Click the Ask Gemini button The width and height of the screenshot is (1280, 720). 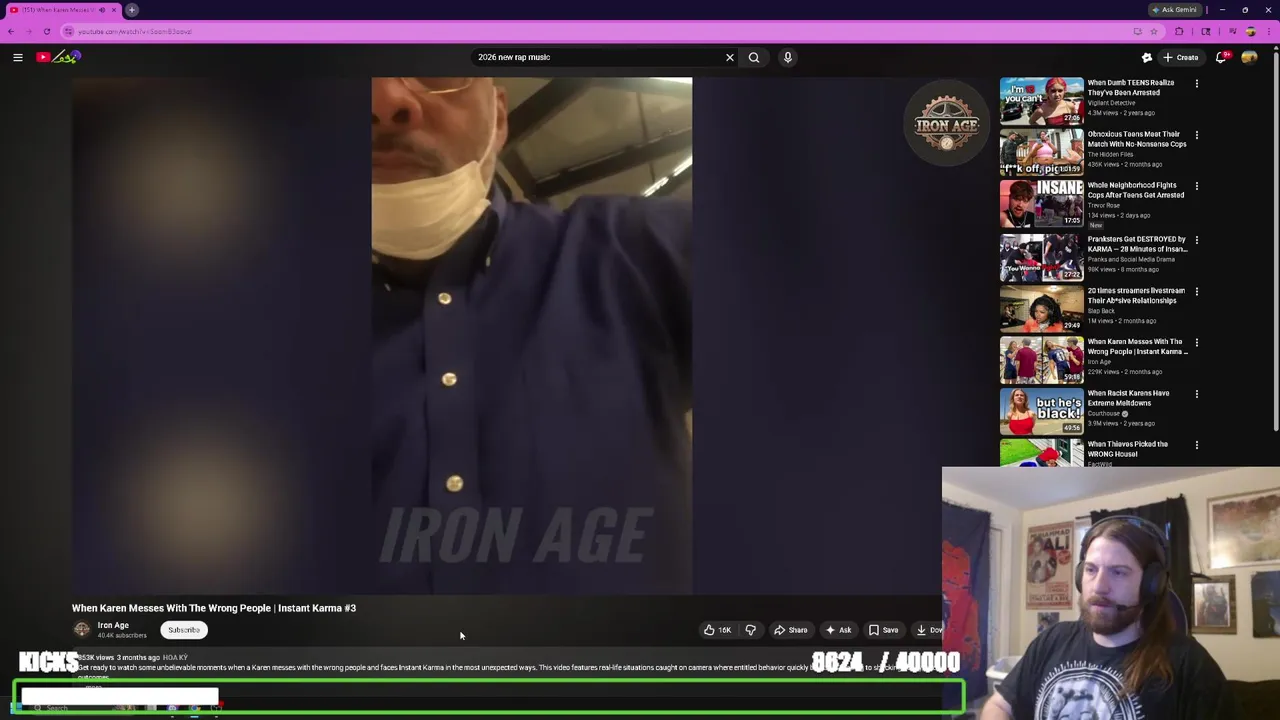[1175, 10]
